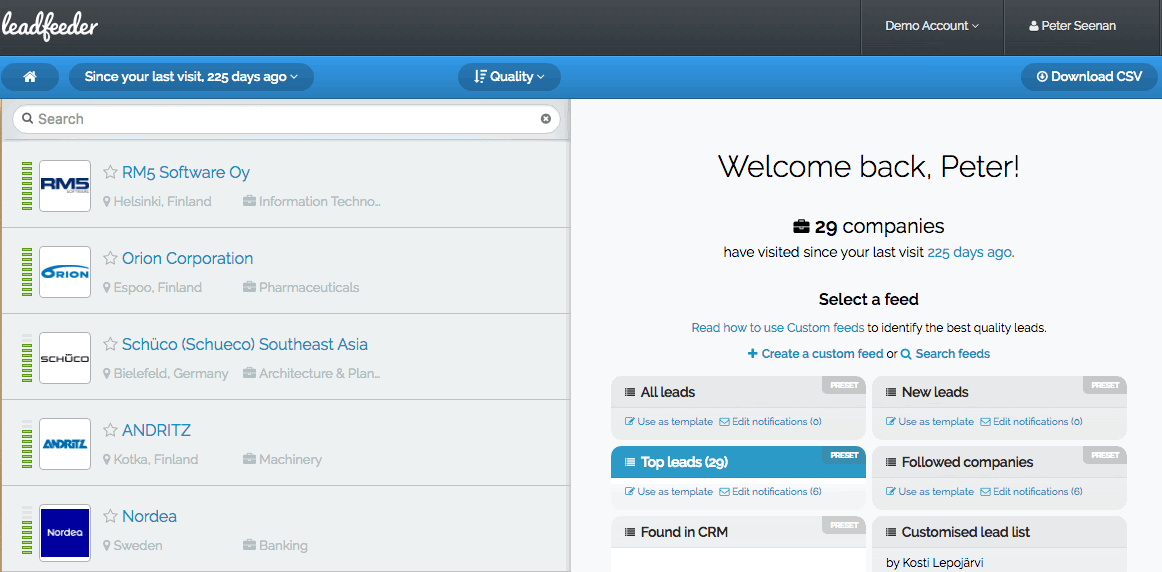Screen dimensions: 1162x572
Task: Open the New leads feed
Action: point(934,392)
